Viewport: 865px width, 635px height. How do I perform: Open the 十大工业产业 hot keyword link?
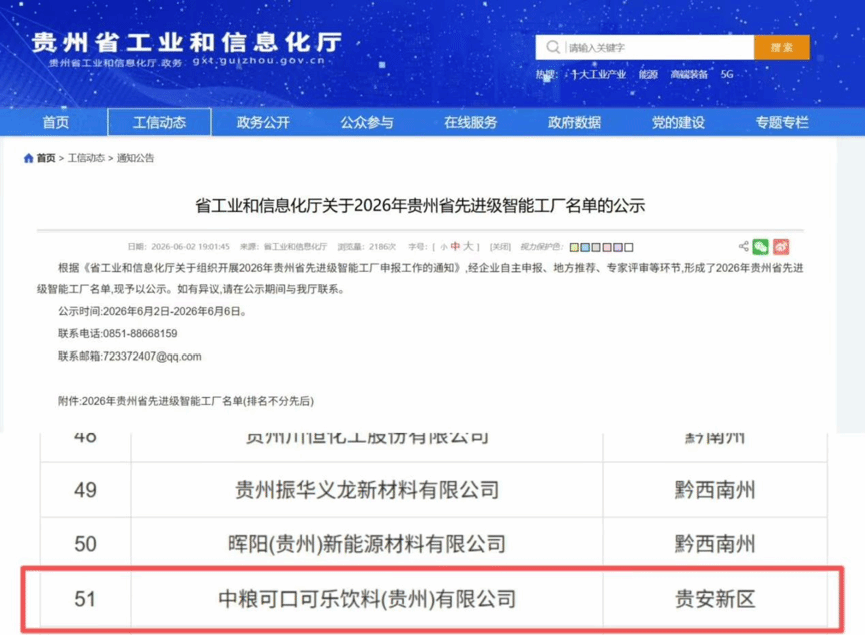(599, 74)
